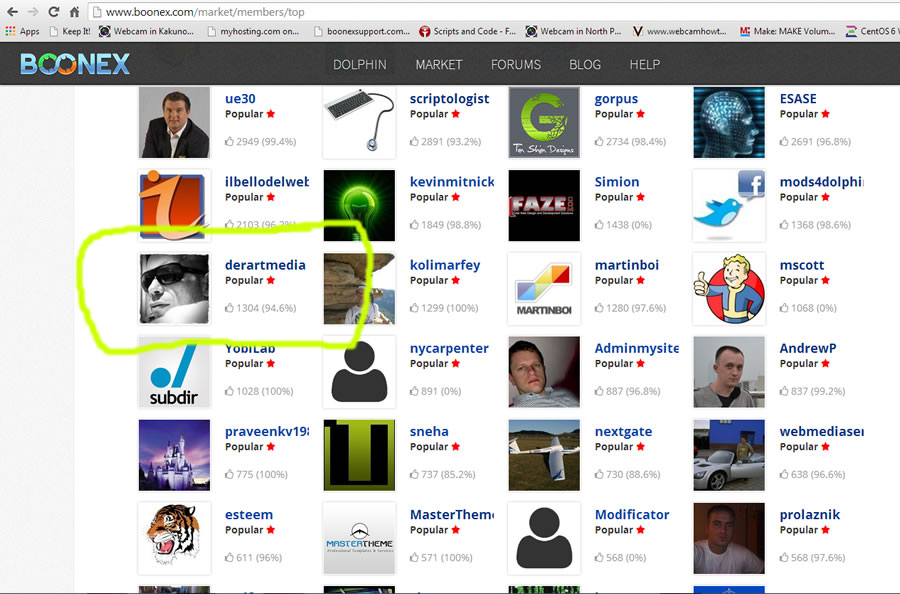Open the DOLPHIN menu item

pyautogui.click(x=360, y=65)
